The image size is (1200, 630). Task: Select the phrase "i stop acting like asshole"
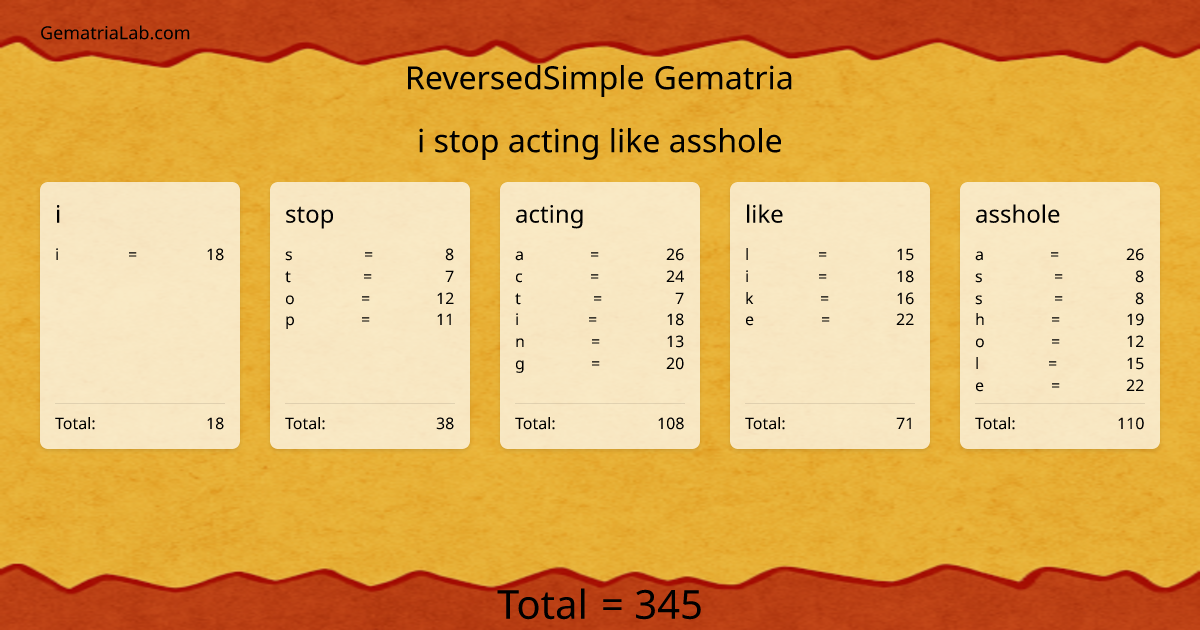(x=600, y=141)
